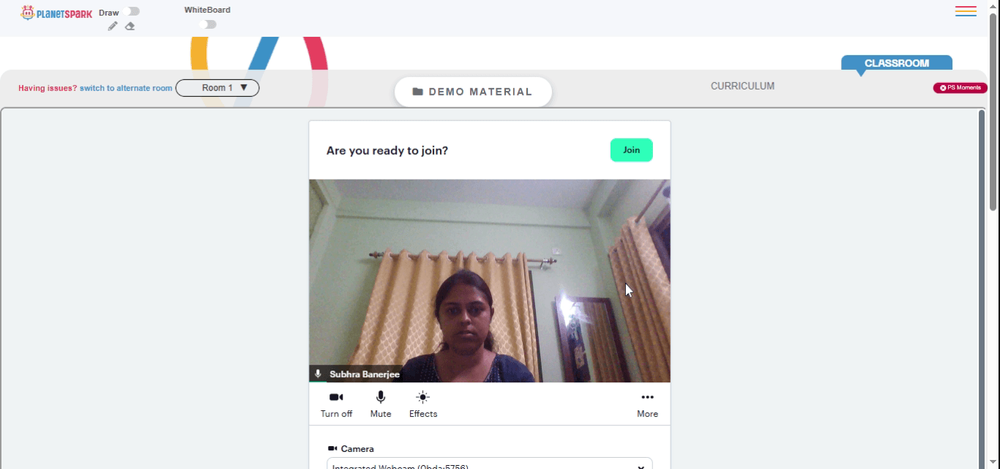
Task: Expand the Room 1 dropdown
Action: pos(217,88)
